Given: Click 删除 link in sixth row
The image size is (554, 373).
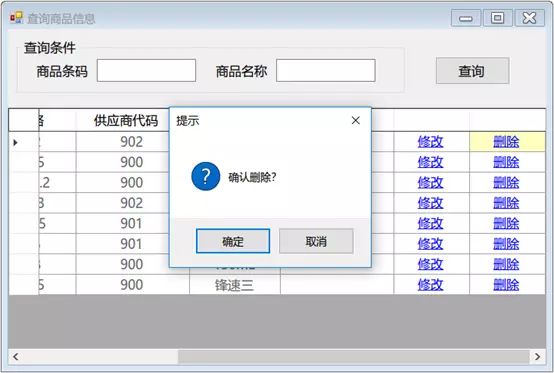Looking at the screenshot, I should (x=506, y=244).
